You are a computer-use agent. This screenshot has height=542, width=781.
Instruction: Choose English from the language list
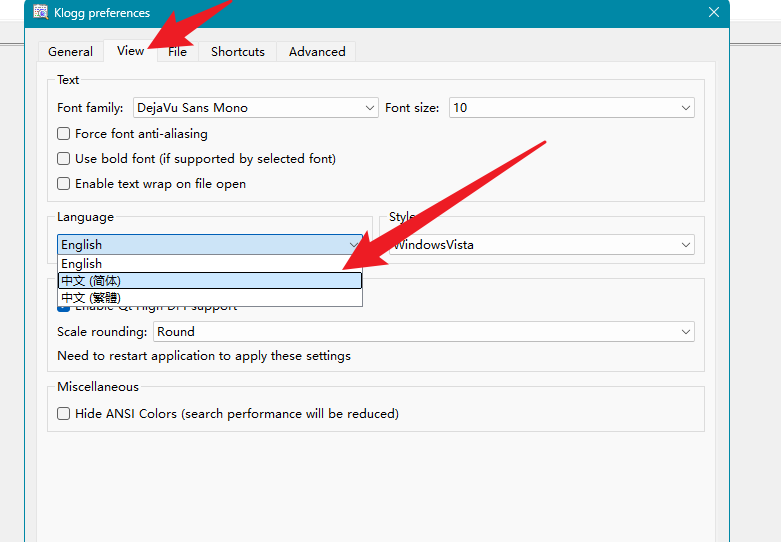pos(210,264)
